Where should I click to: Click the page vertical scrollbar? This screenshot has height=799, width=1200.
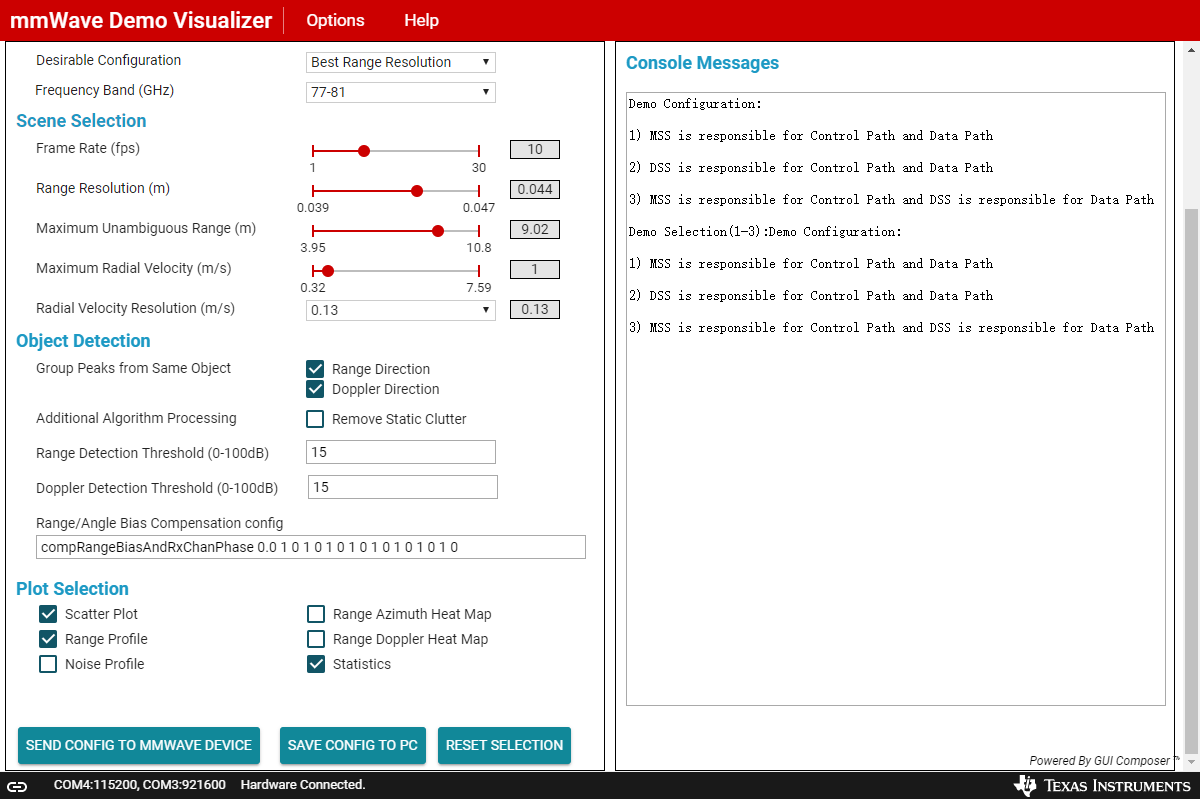click(x=1191, y=481)
